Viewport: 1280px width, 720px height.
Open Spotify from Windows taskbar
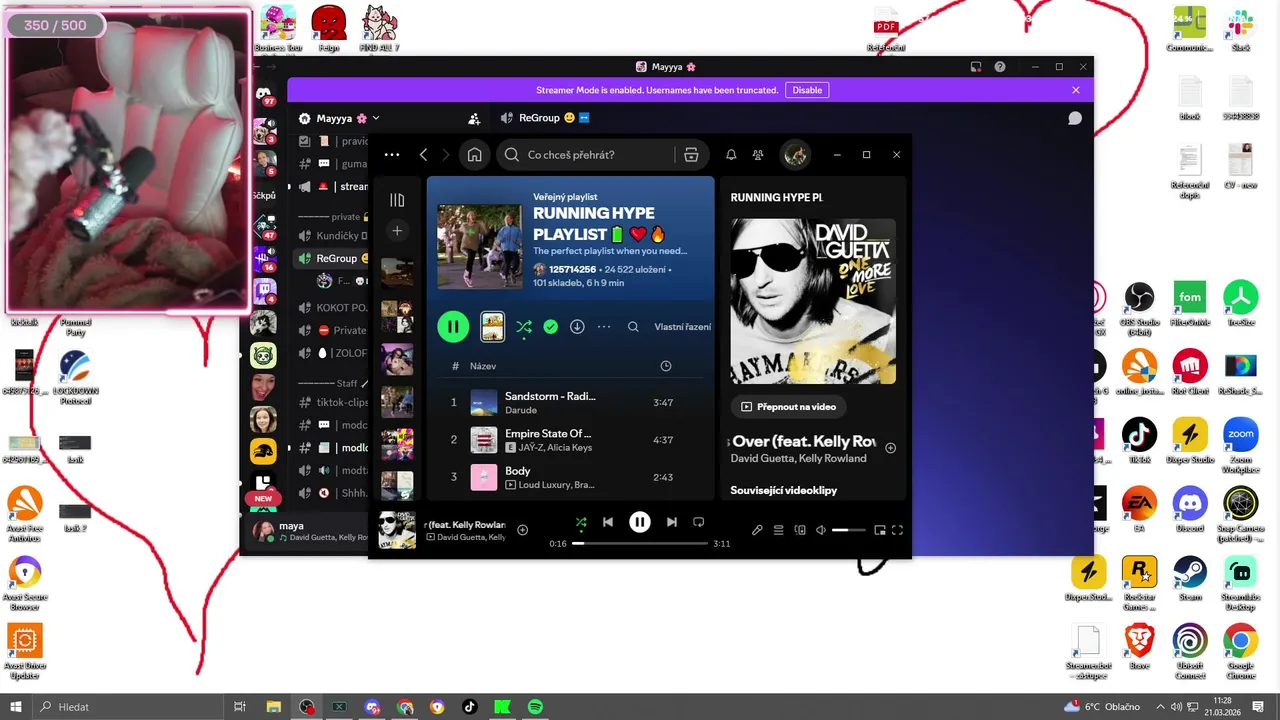[535, 707]
